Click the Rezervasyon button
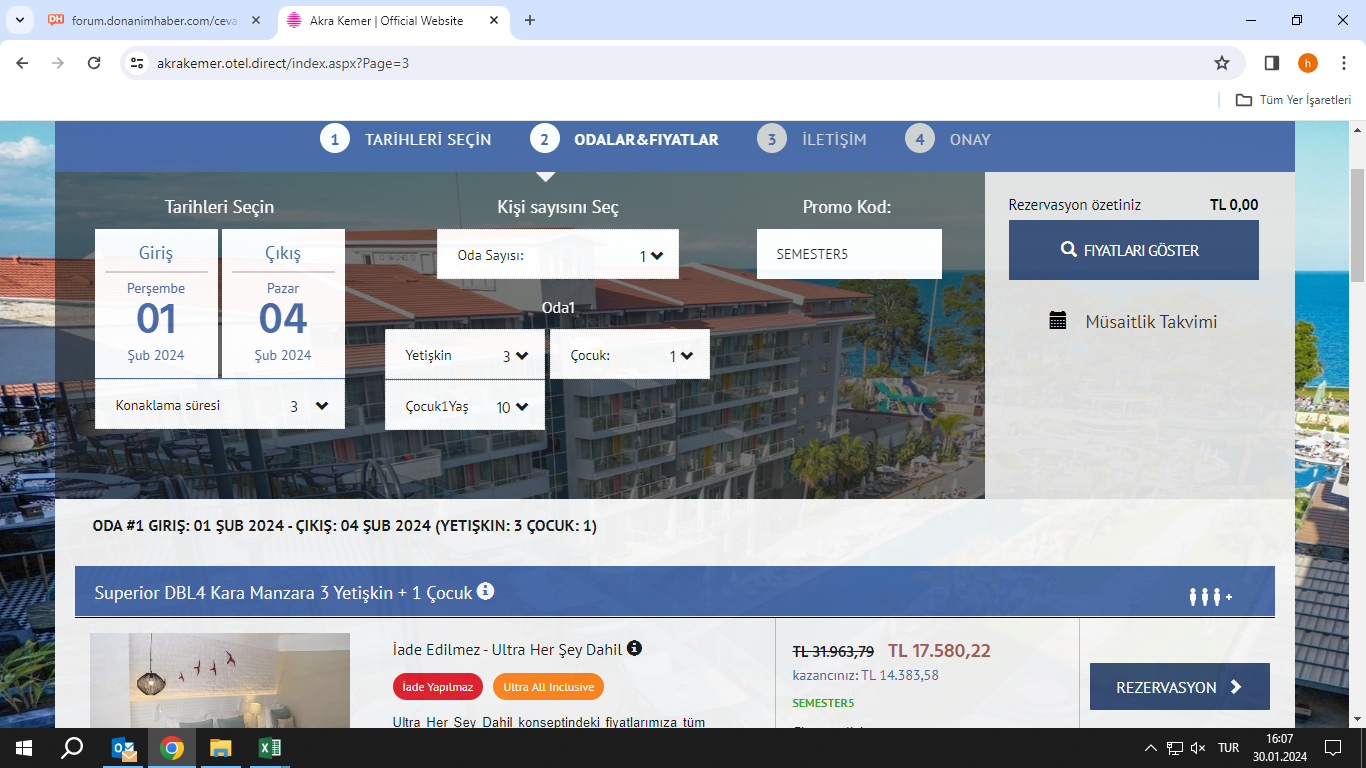 (x=1180, y=687)
